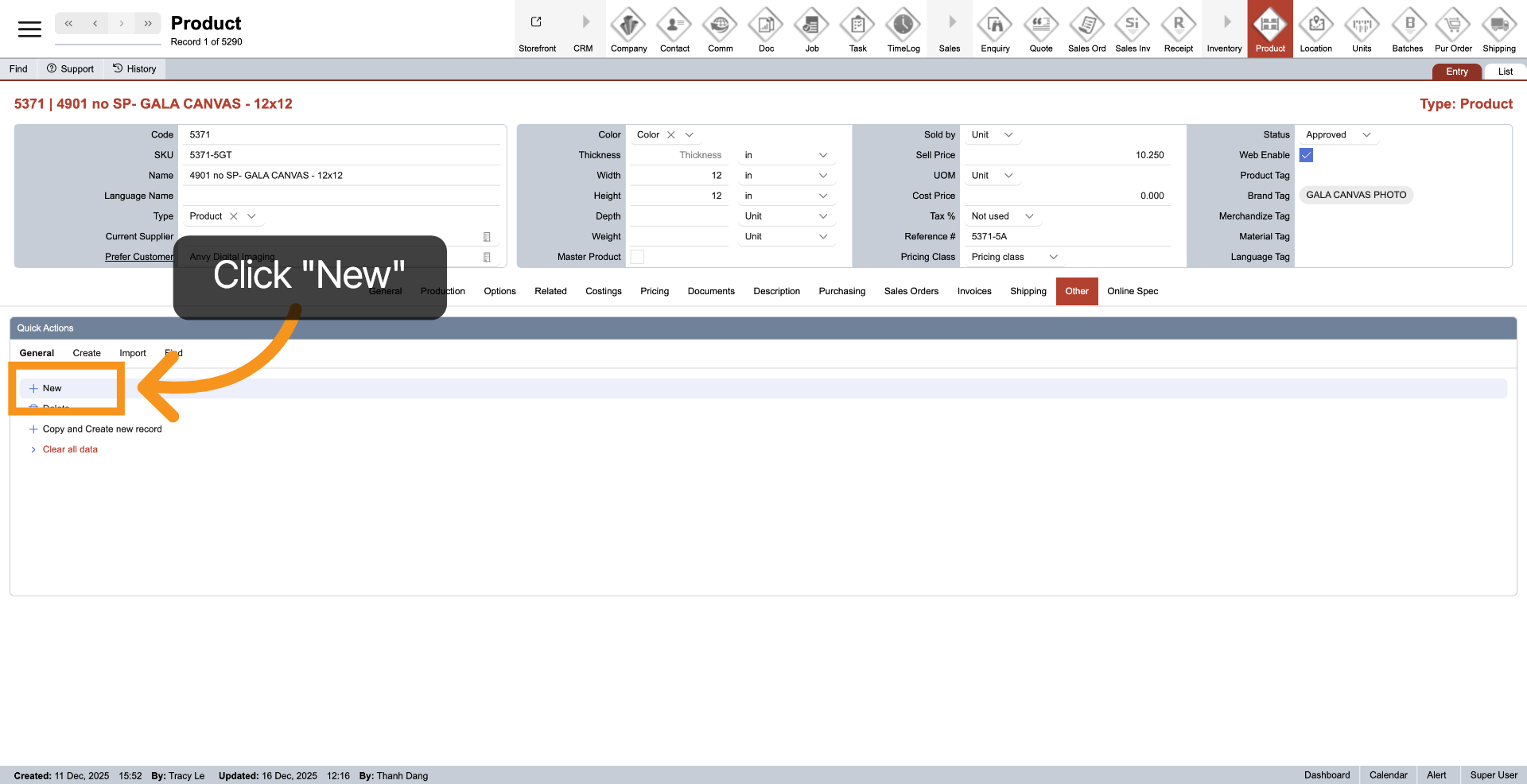Click the Clear all data link
The width and height of the screenshot is (1527, 784).
point(70,449)
